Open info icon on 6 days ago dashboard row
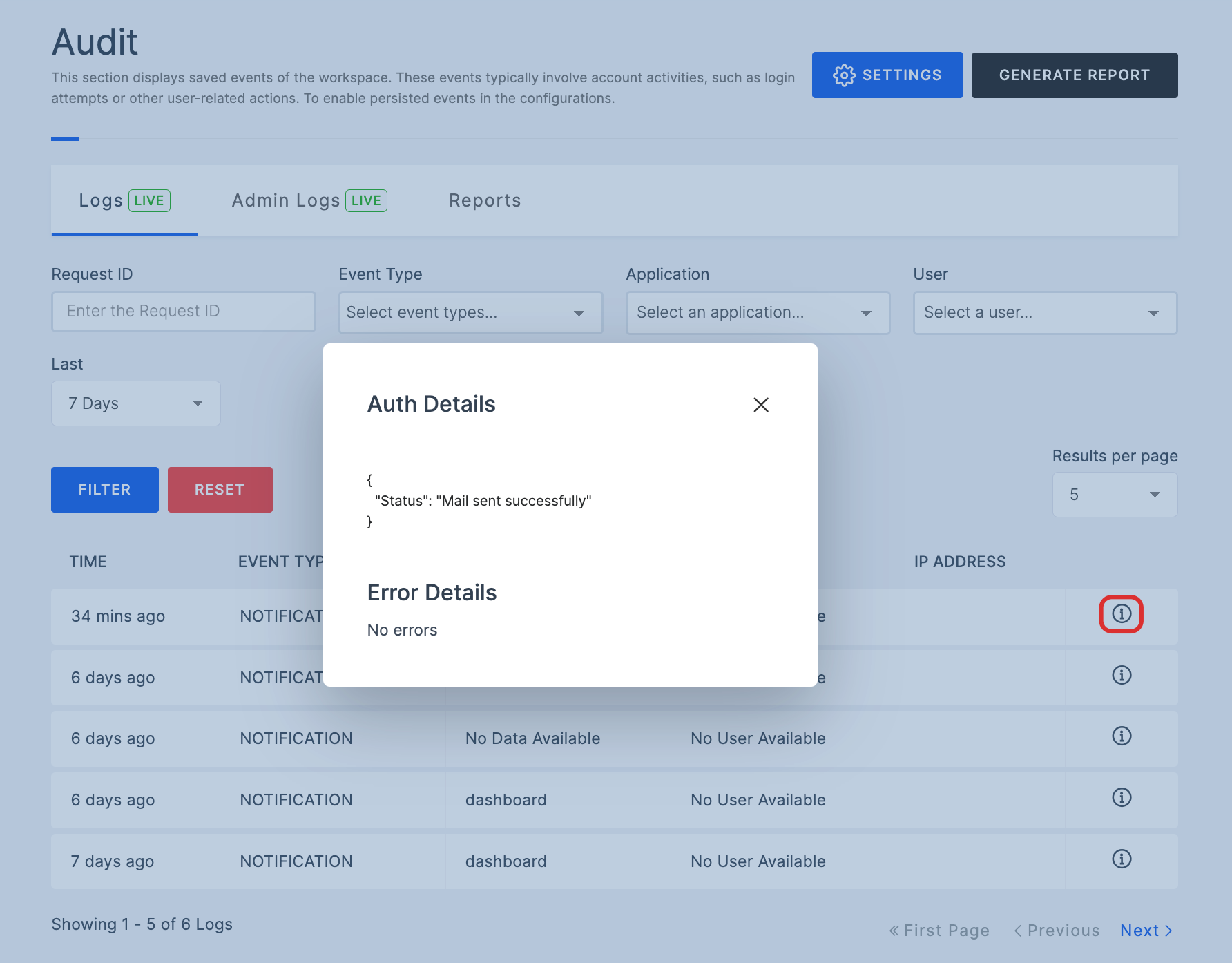The height and width of the screenshot is (963, 1232). (x=1122, y=797)
